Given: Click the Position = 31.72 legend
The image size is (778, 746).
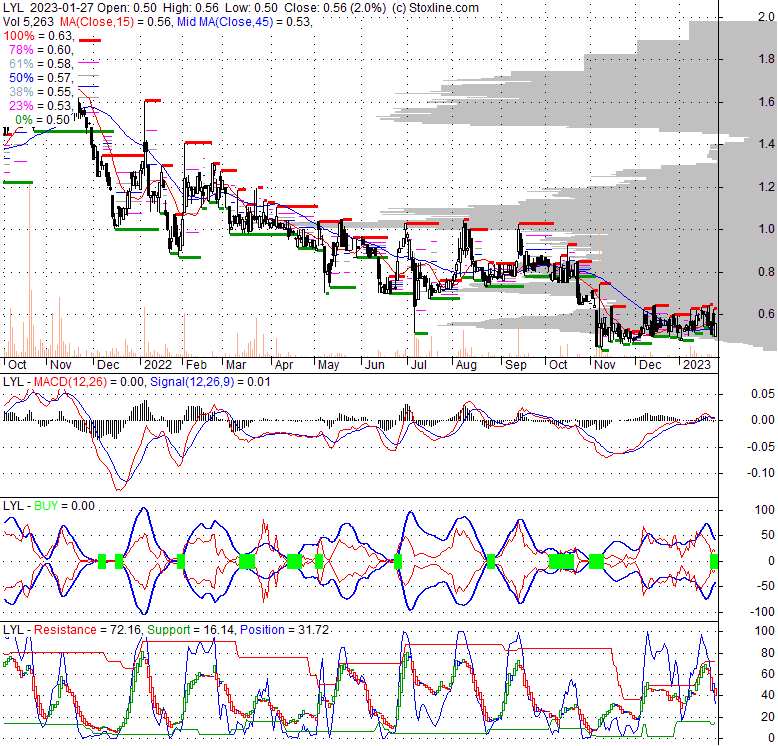Looking at the screenshot, I should tap(284, 630).
